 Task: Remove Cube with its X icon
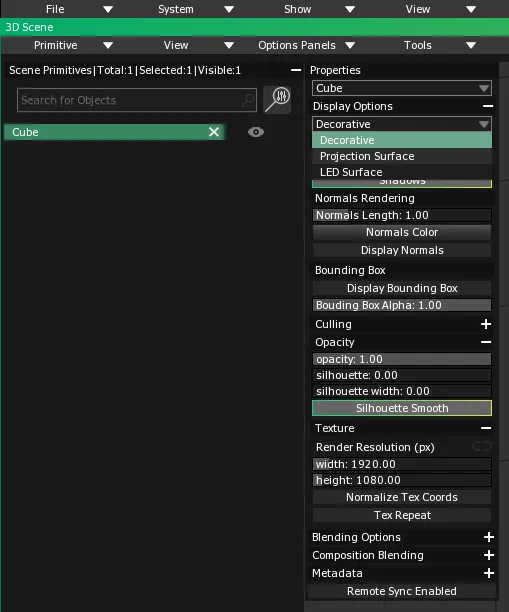click(x=214, y=132)
